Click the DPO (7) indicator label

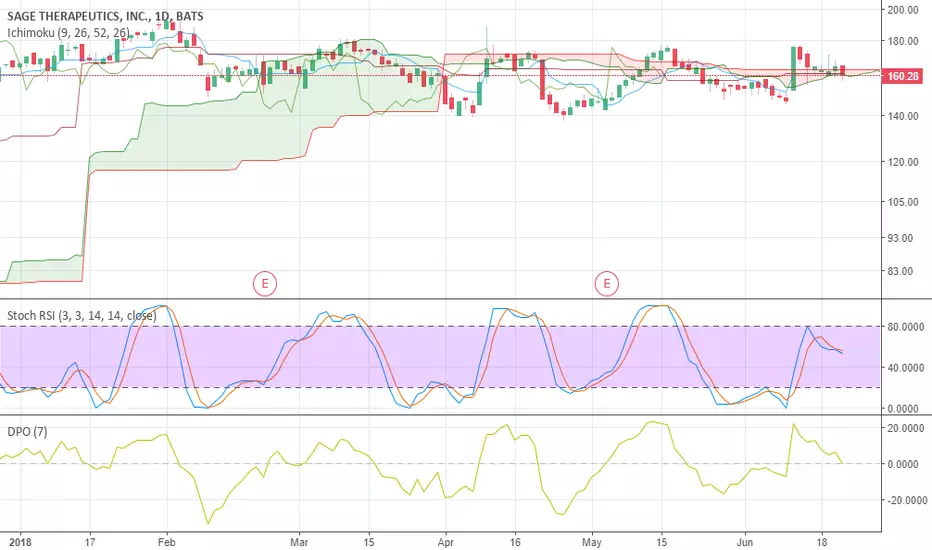[27, 432]
